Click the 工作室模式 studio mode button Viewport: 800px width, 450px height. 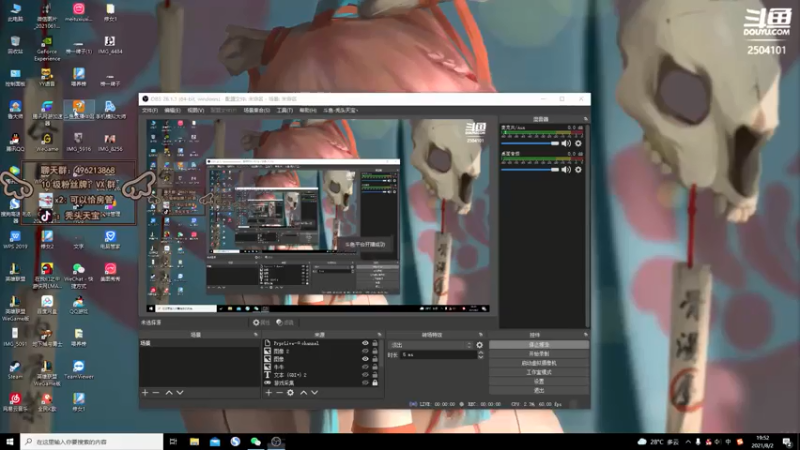tap(539, 372)
